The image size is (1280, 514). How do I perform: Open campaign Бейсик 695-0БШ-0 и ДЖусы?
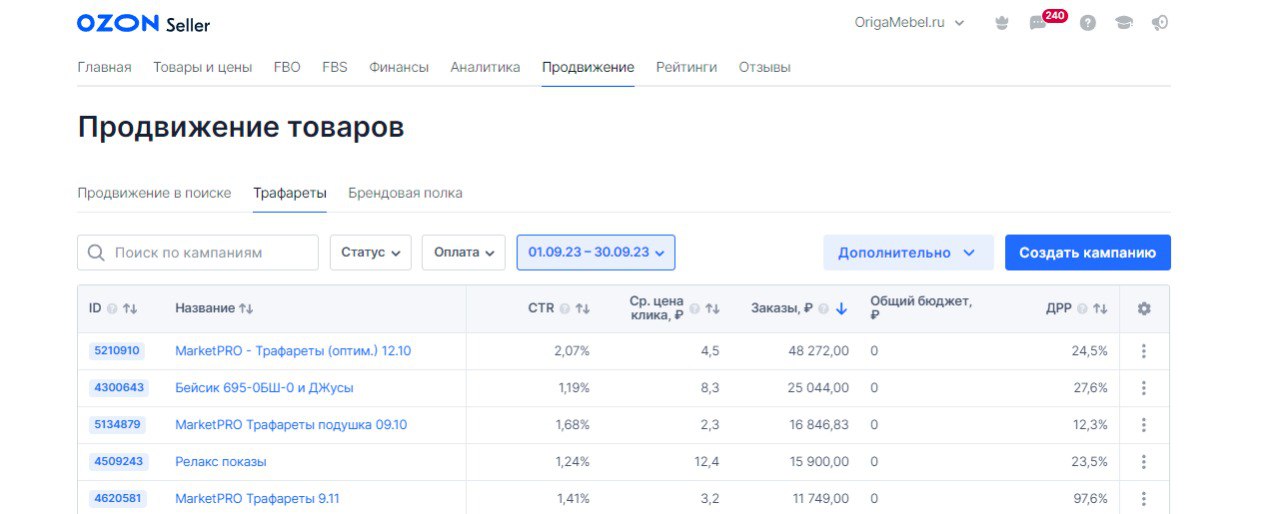click(x=264, y=388)
